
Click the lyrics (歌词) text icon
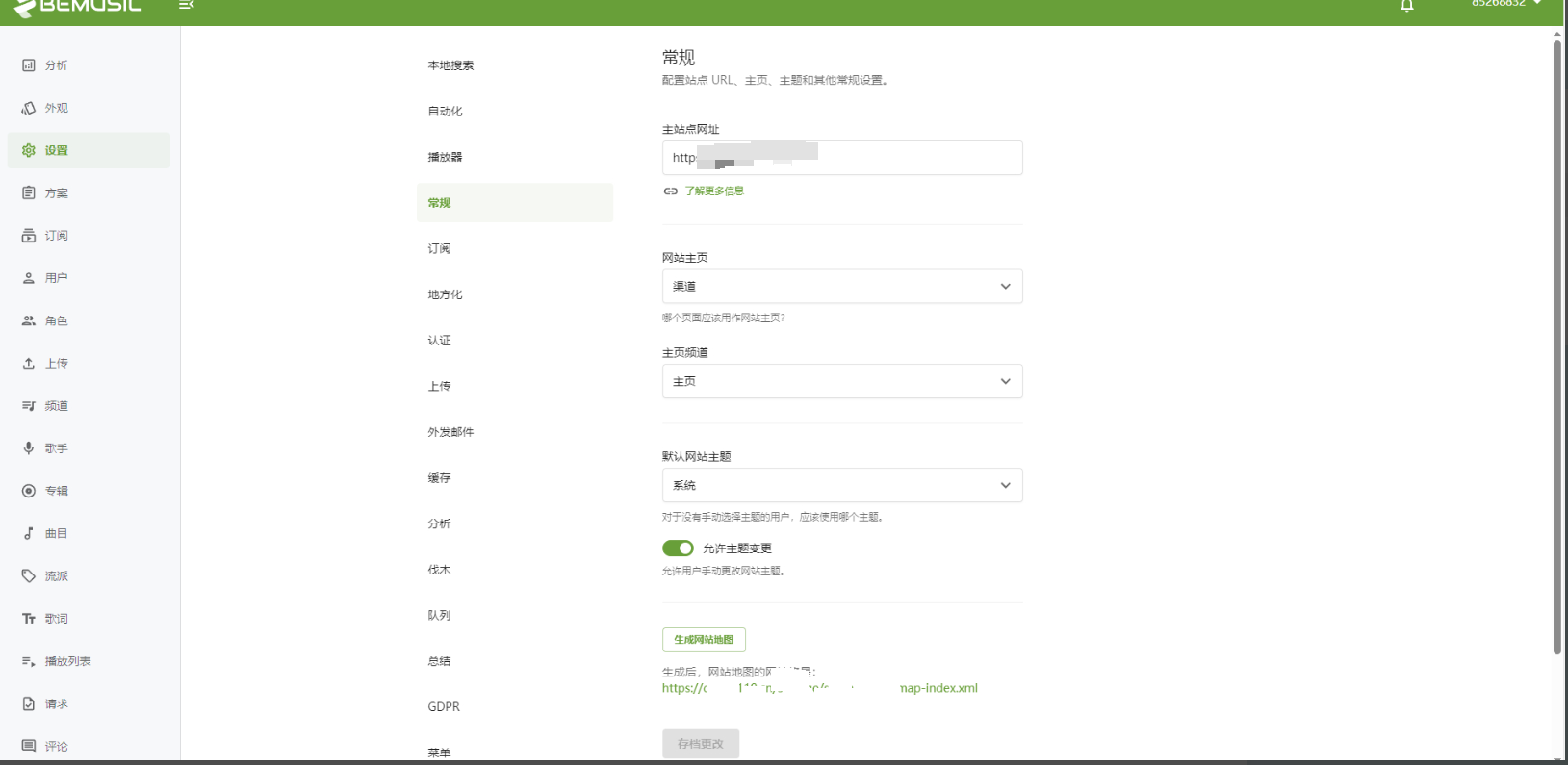tap(29, 619)
